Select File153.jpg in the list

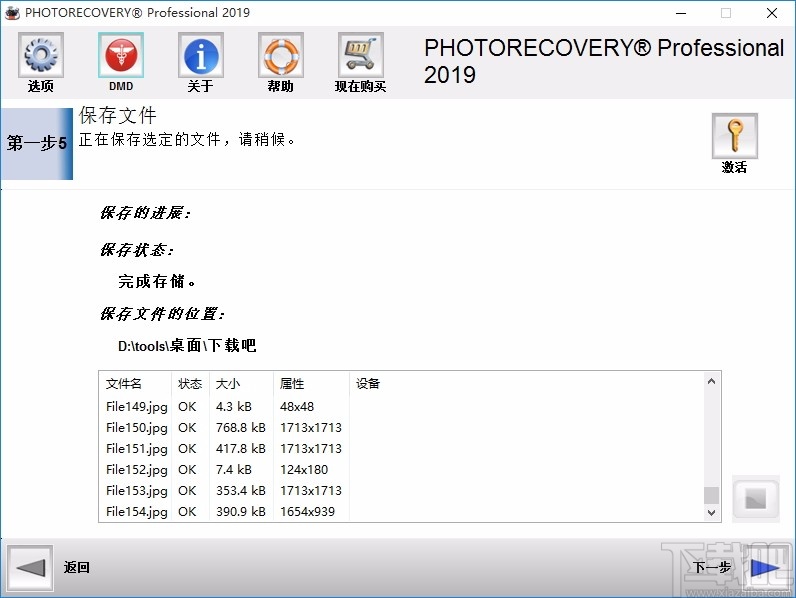click(x=137, y=491)
